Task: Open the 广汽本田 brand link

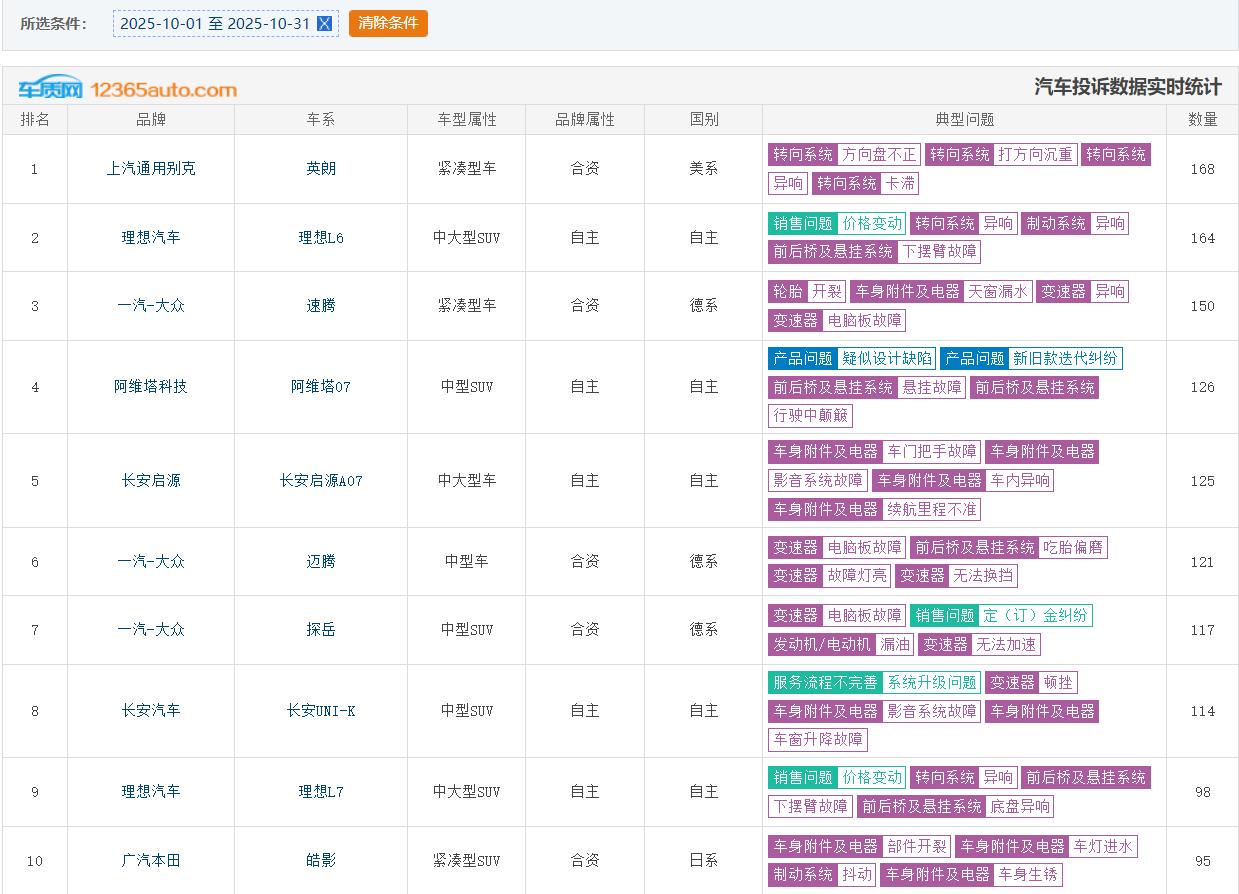Action: click(x=151, y=861)
